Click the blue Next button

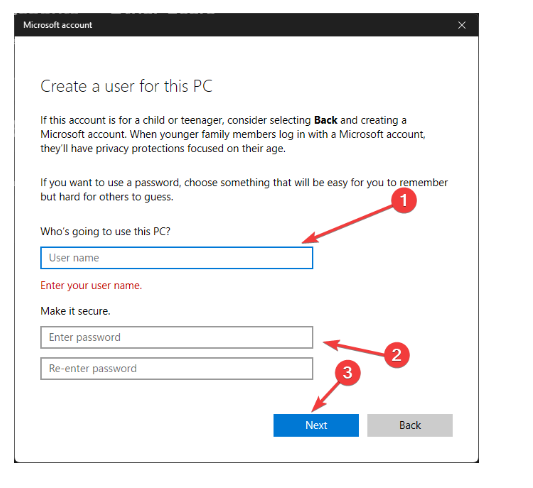[x=316, y=425]
